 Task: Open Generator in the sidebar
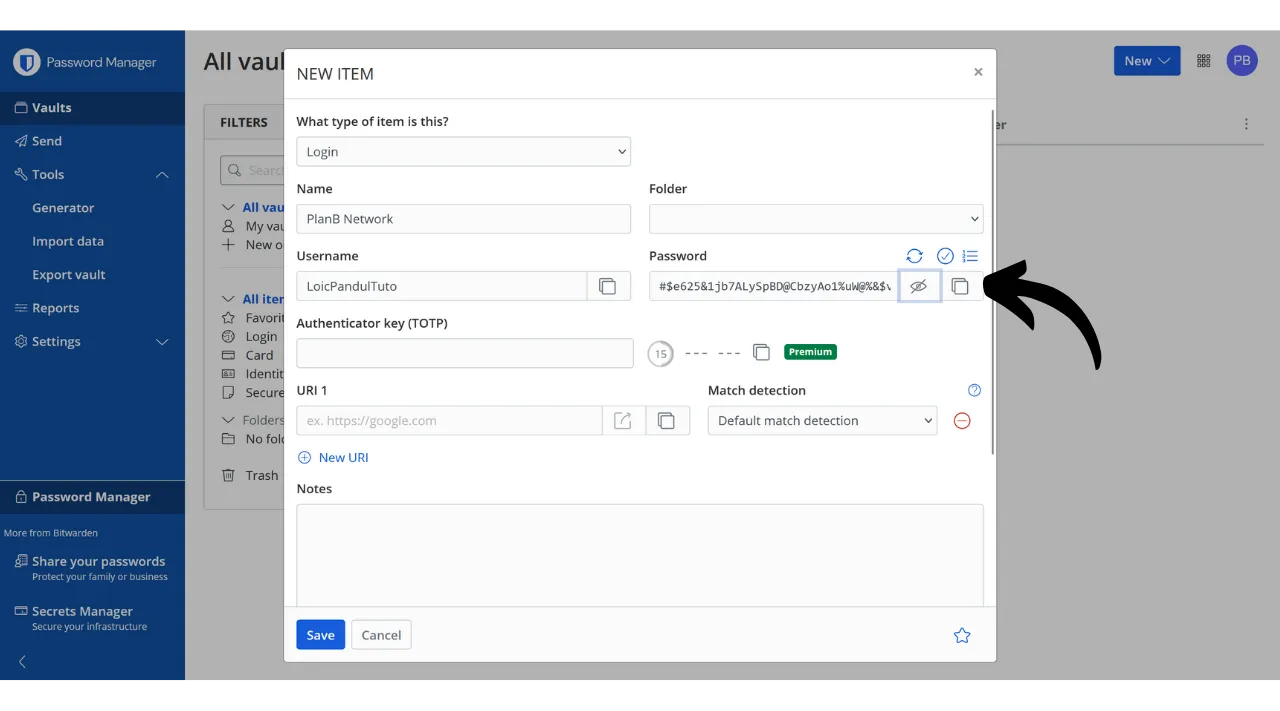(x=63, y=208)
